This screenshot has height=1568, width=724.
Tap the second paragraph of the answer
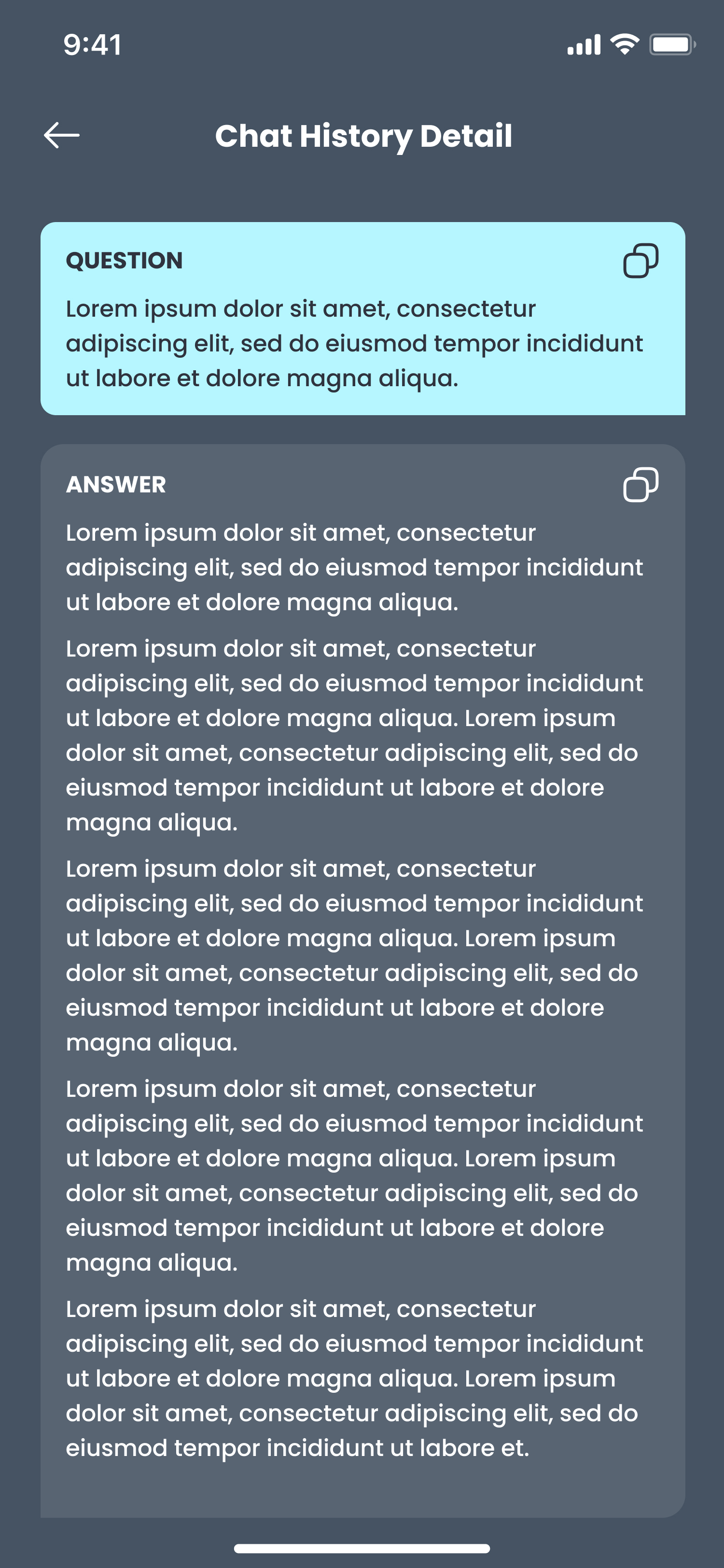[x=354, y=735]
